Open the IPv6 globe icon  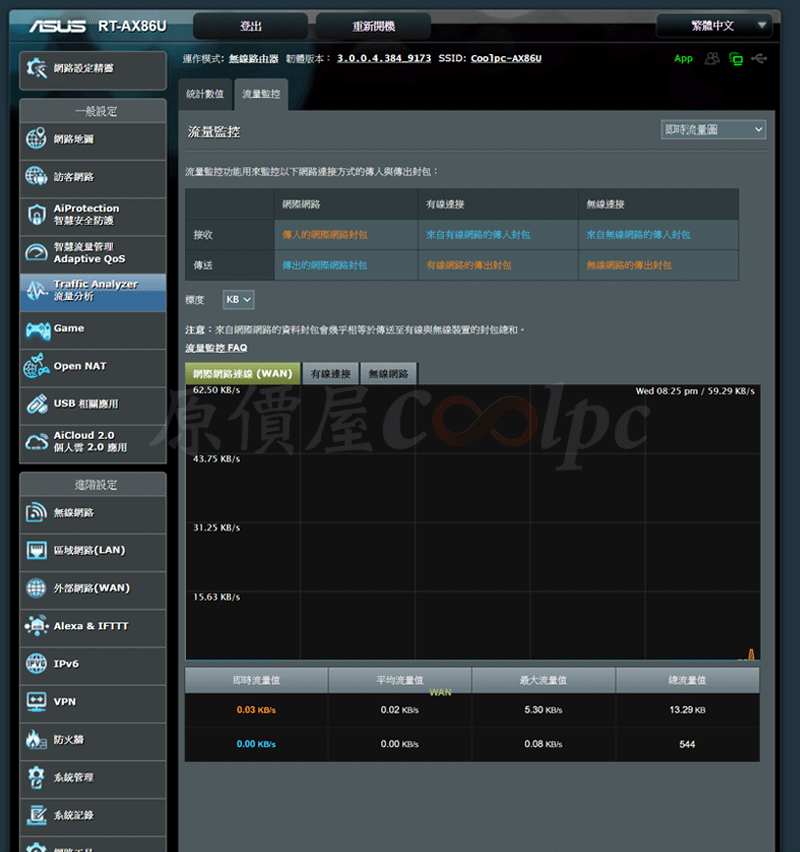[x=36, y=663]
